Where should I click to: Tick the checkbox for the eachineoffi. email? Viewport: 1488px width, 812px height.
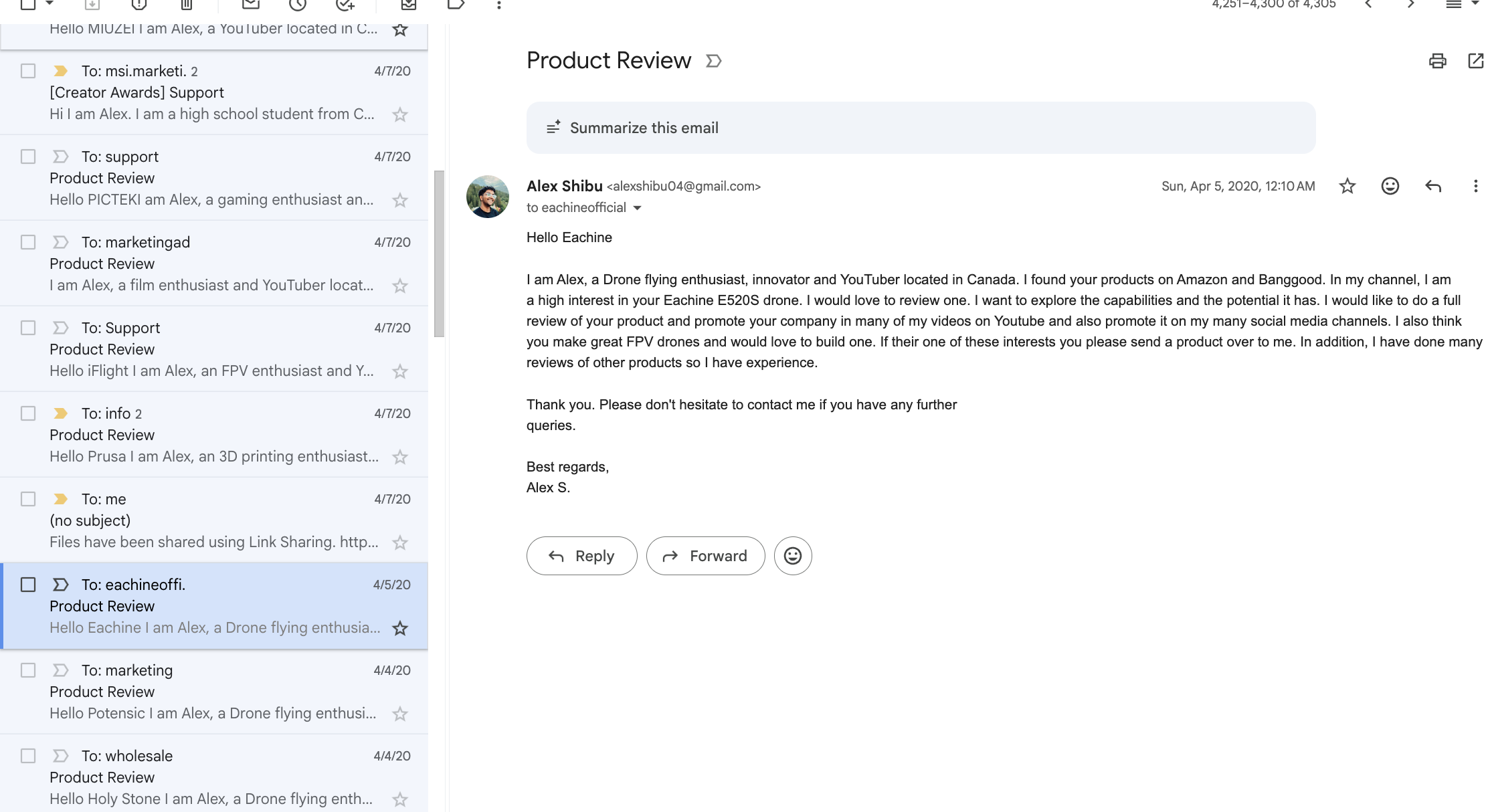coord(28,585)
